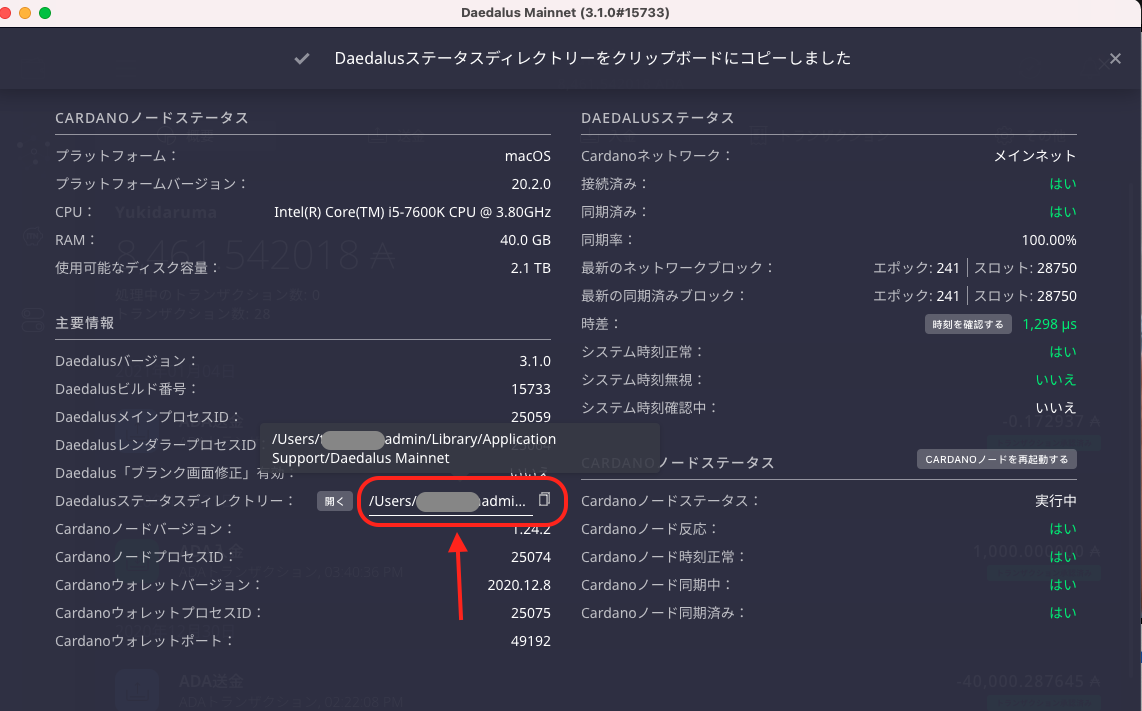The width and height of the screenshot is (1142, 711).
Task: Click the wallet process ID 25075
Action: (x=531, y=613)
